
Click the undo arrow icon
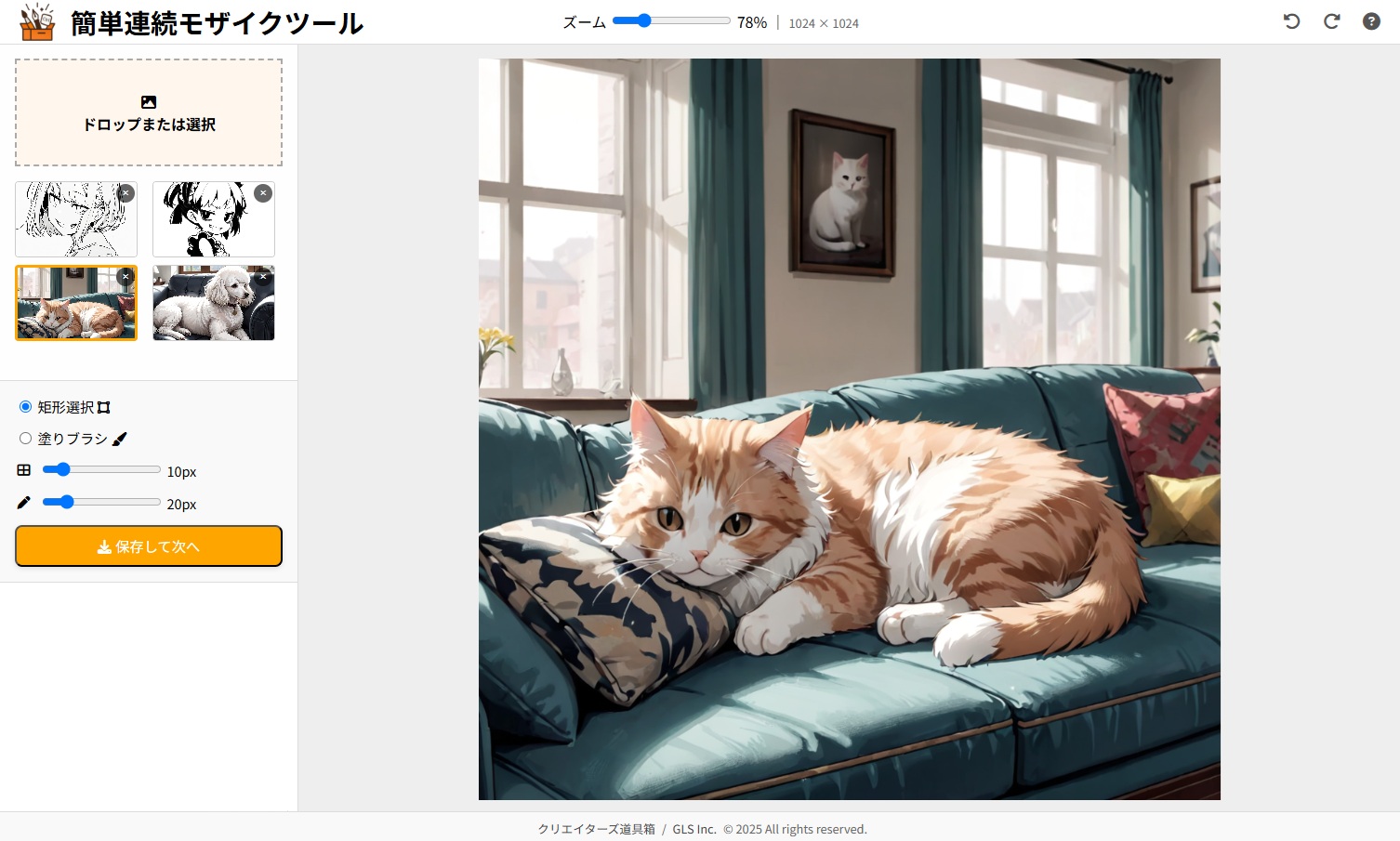(x=1291, y=21)
